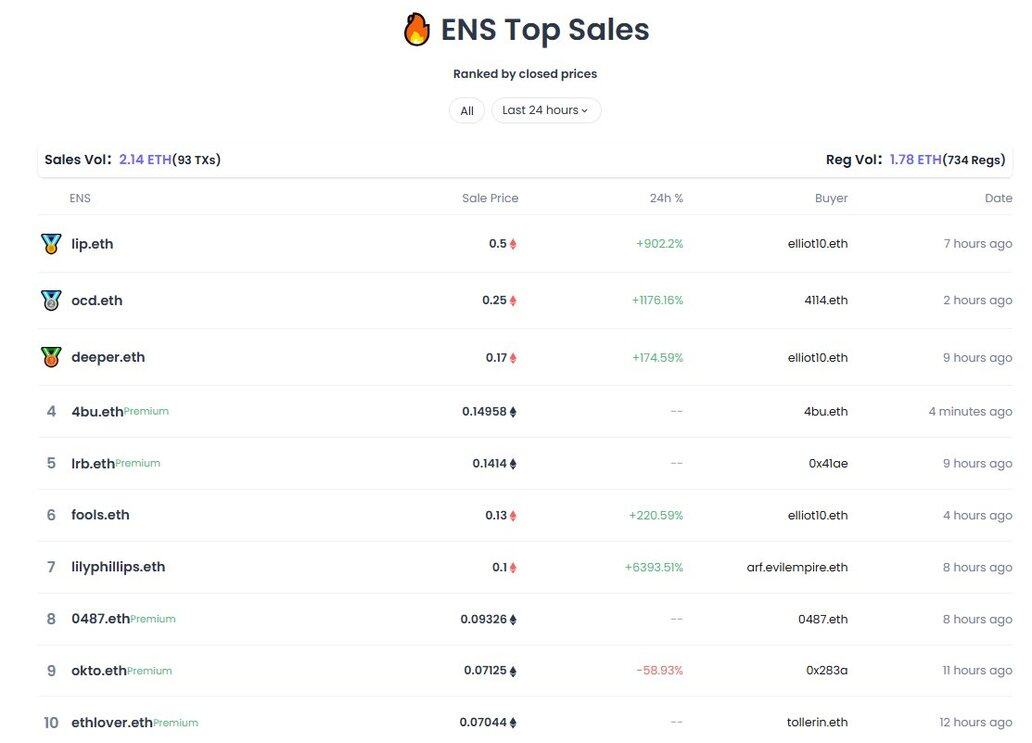Select the All filter pill
The image size is (1032, 743).
click(x=467, y=111)
